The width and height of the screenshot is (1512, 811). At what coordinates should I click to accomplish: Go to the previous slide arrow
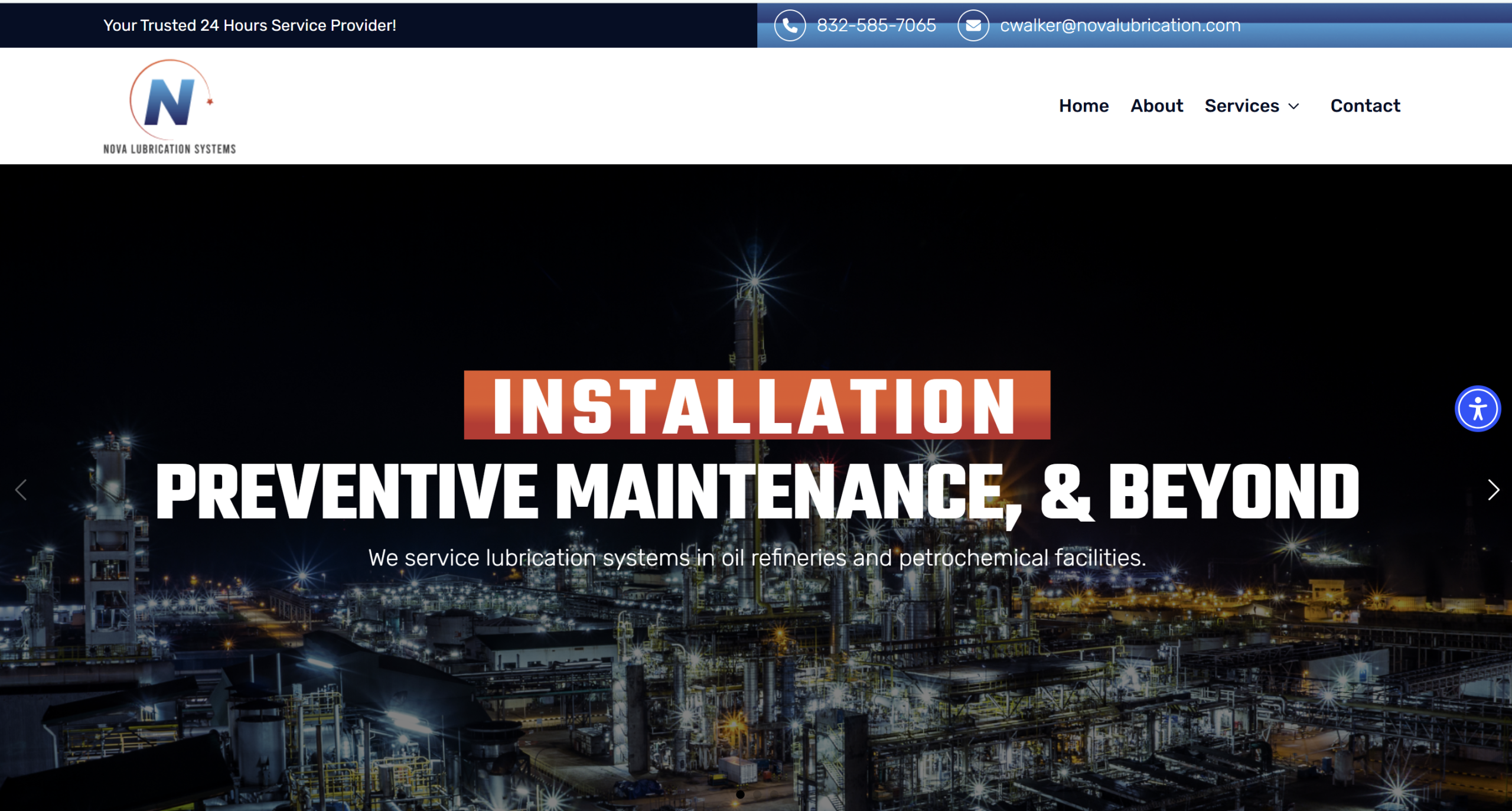(21, 490)
